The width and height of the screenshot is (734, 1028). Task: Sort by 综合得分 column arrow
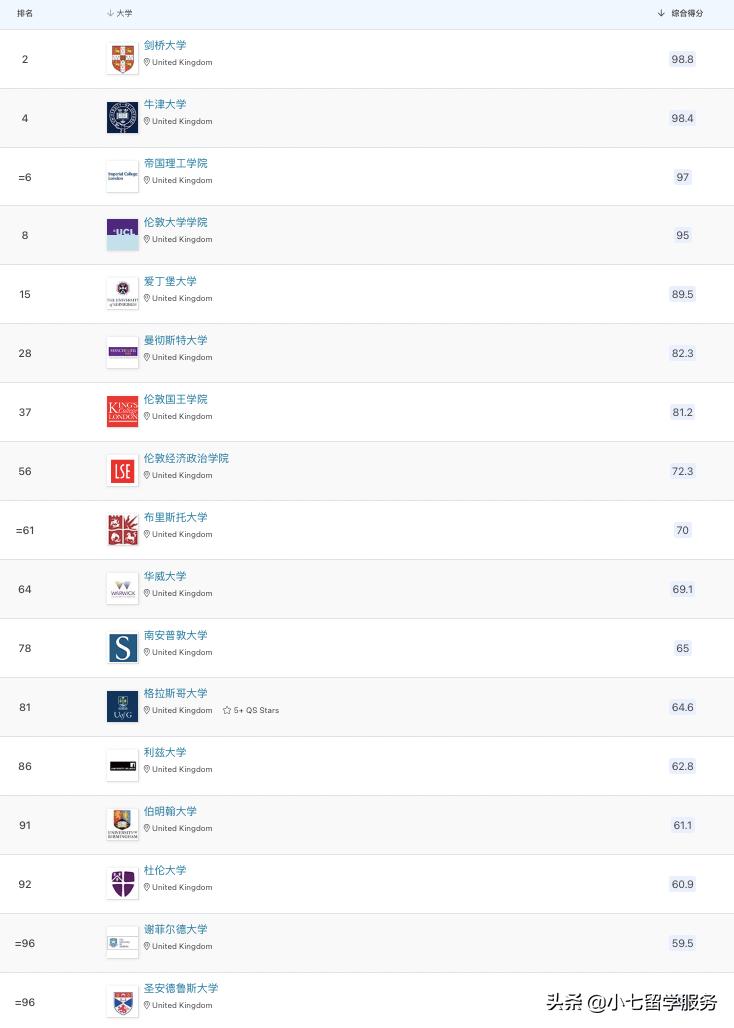pos(661,13)
